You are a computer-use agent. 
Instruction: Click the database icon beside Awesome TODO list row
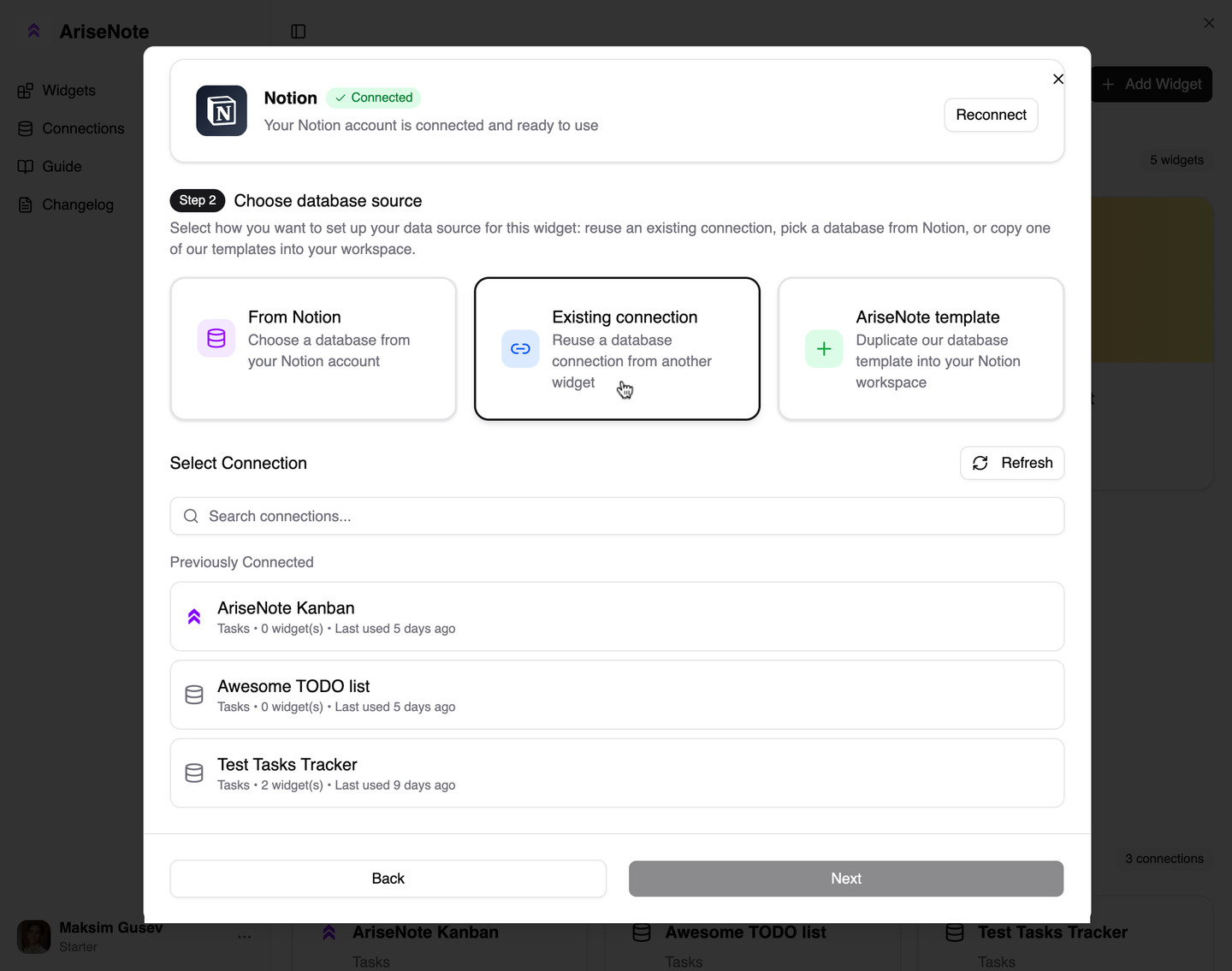coord(194,695)
